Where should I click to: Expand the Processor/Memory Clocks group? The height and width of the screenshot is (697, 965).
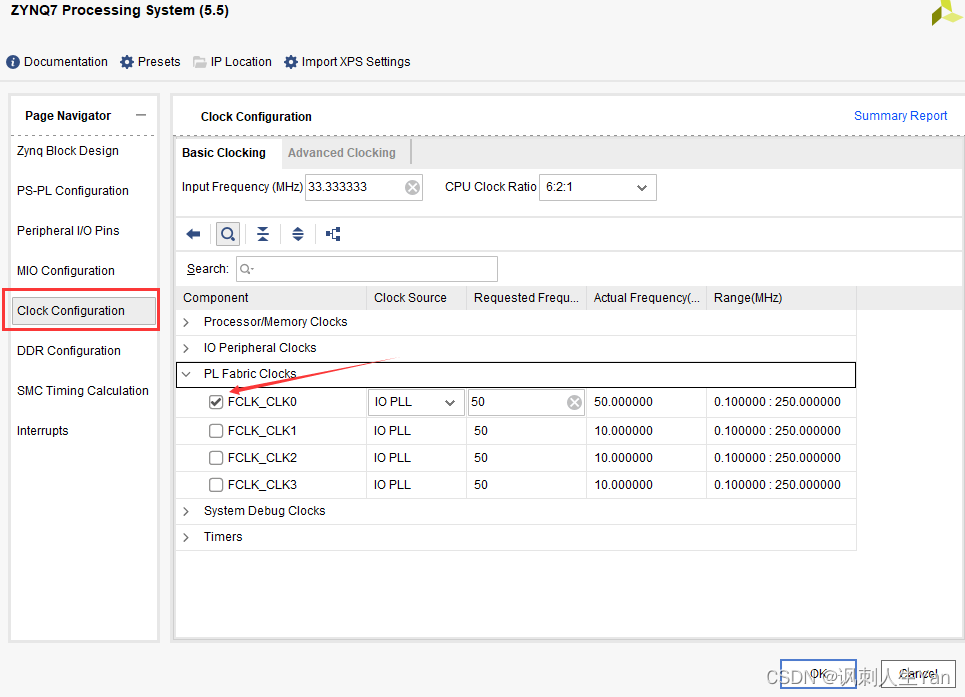[186, 322]
